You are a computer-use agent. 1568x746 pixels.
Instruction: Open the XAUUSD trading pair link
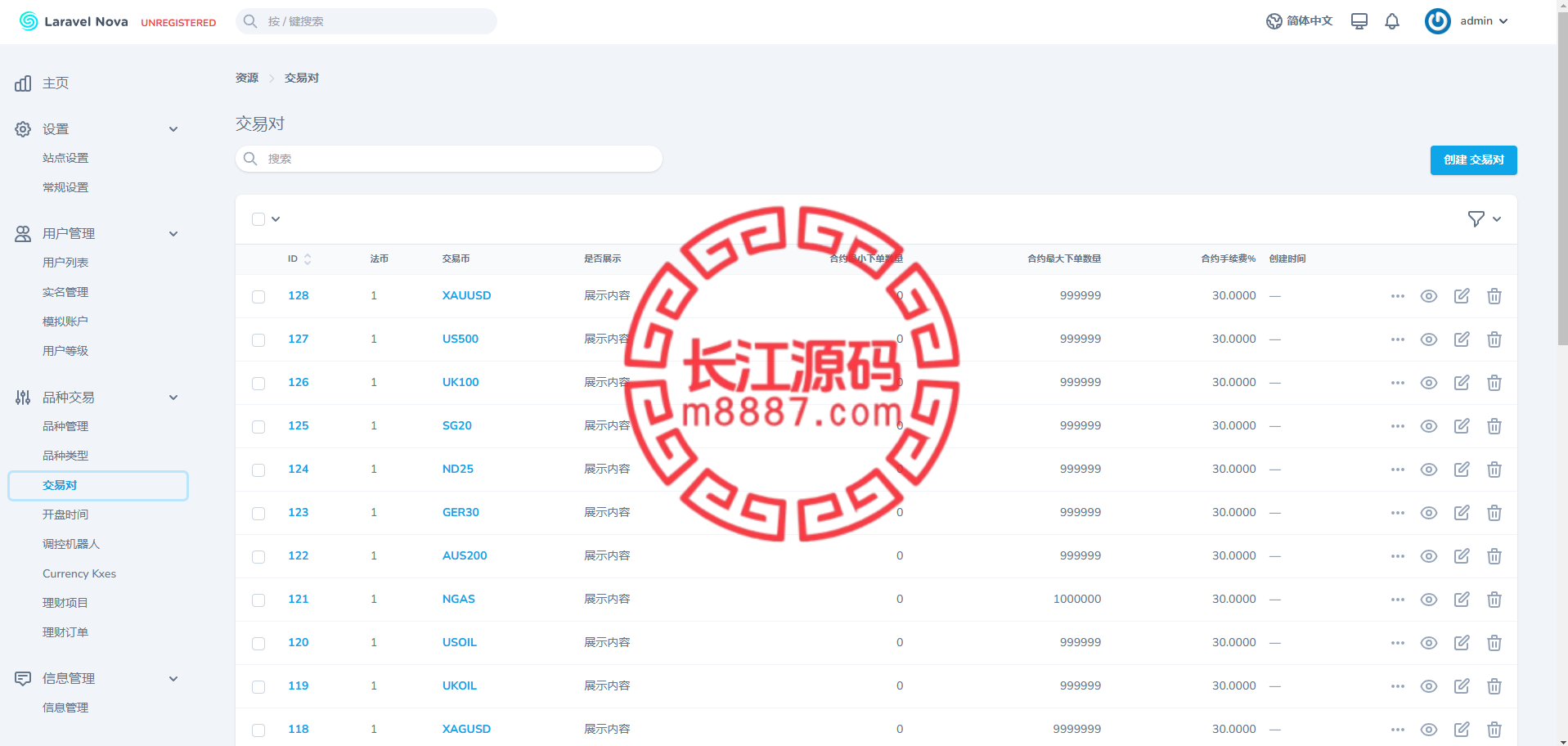click(x=466, y=295)
